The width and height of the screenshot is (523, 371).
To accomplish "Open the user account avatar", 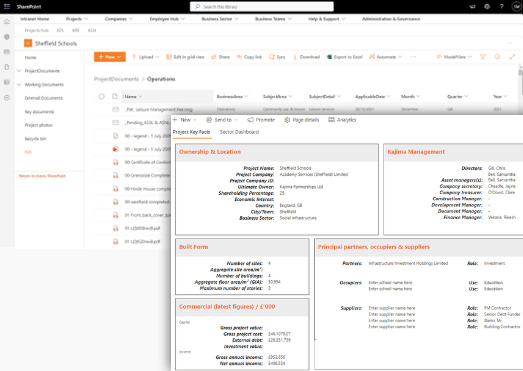I will 516,6.
